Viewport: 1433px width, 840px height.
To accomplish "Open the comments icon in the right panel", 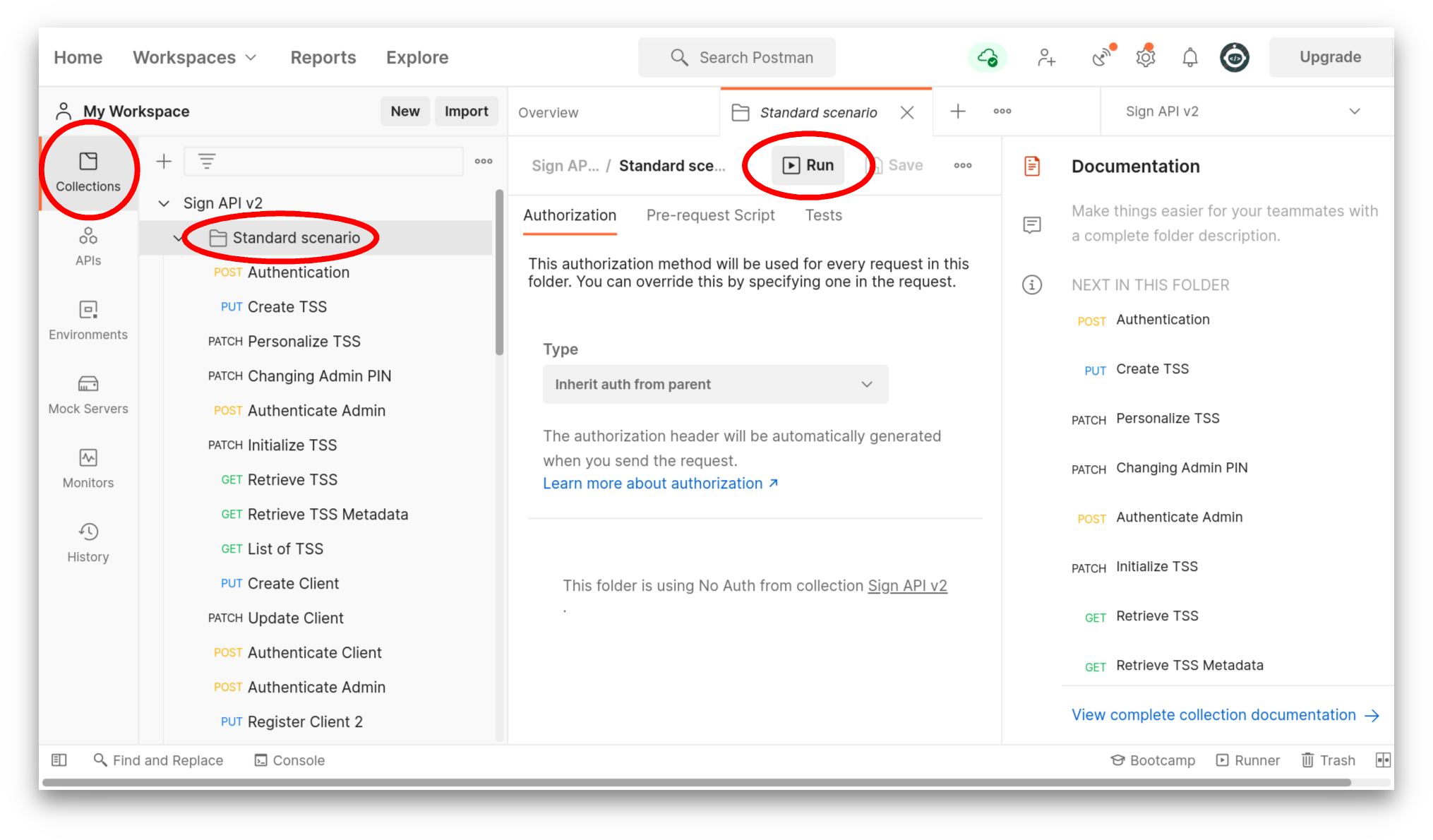I will coord(1032,225).
